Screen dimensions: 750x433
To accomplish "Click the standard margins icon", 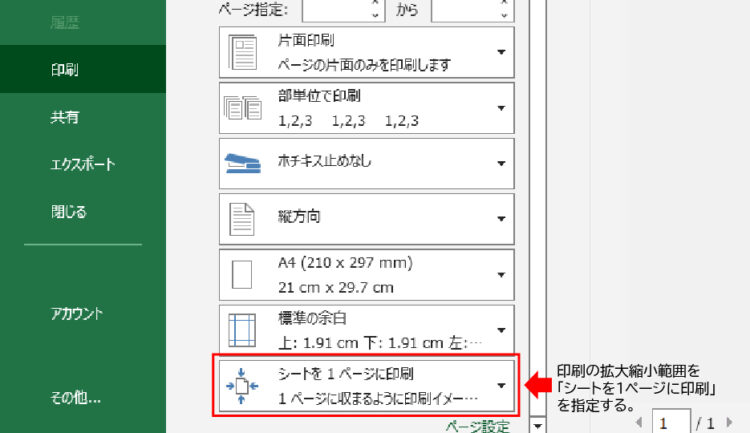I will click(243, 329).
